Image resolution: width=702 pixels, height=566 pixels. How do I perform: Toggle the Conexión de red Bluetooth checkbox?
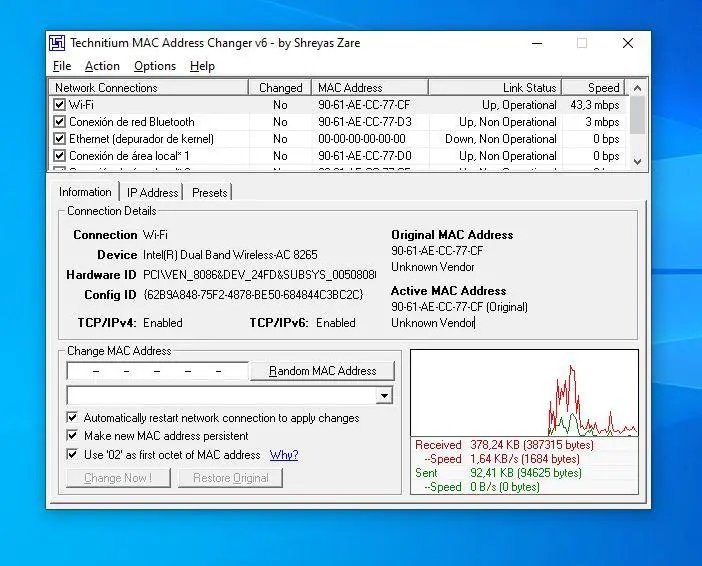point(59,122)
